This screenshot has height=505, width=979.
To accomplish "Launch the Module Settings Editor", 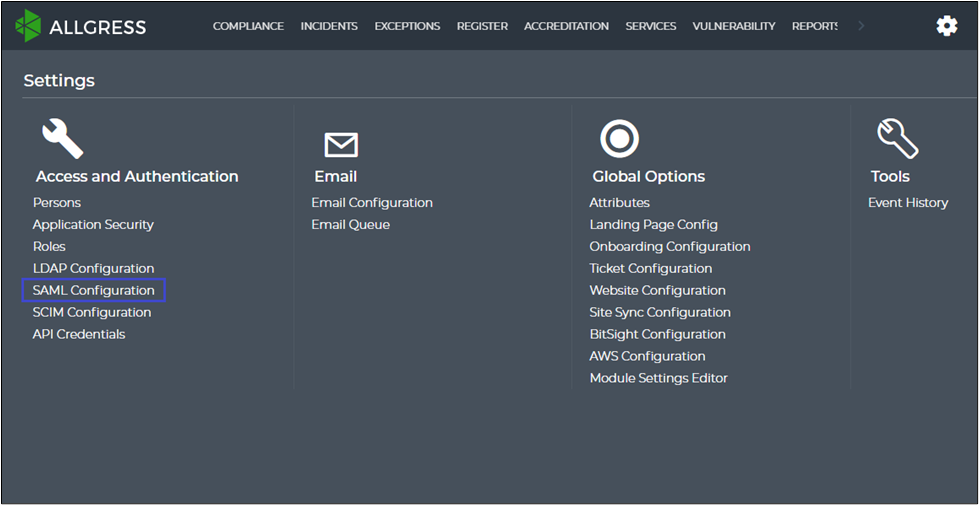I will [x=658, y=378].
